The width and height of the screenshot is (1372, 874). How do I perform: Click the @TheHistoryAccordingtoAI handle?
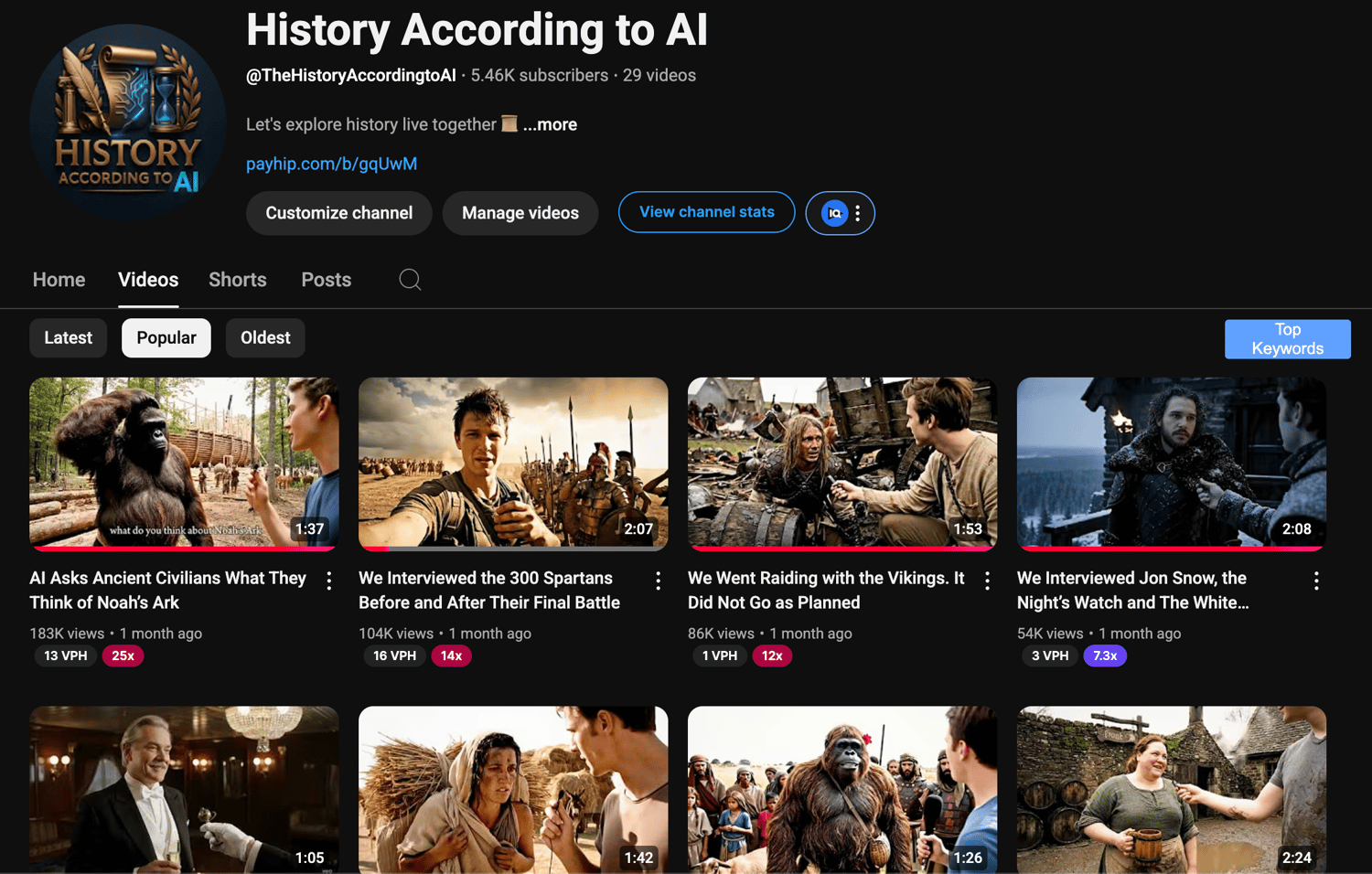351,75
